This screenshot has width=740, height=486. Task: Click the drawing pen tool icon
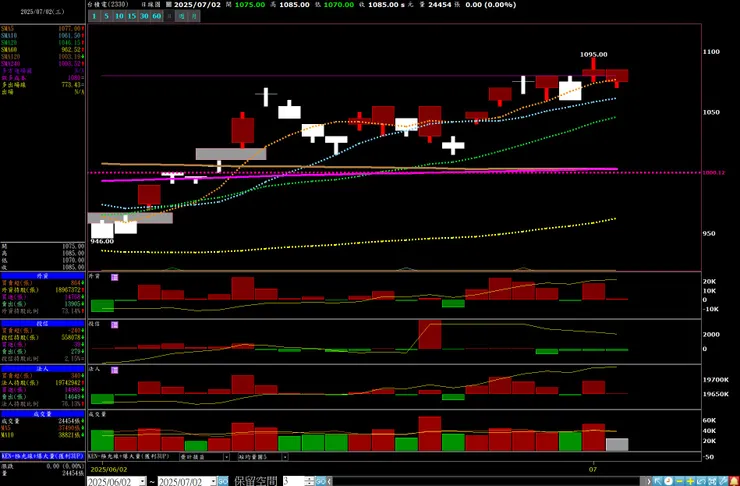tap(723, 481)
